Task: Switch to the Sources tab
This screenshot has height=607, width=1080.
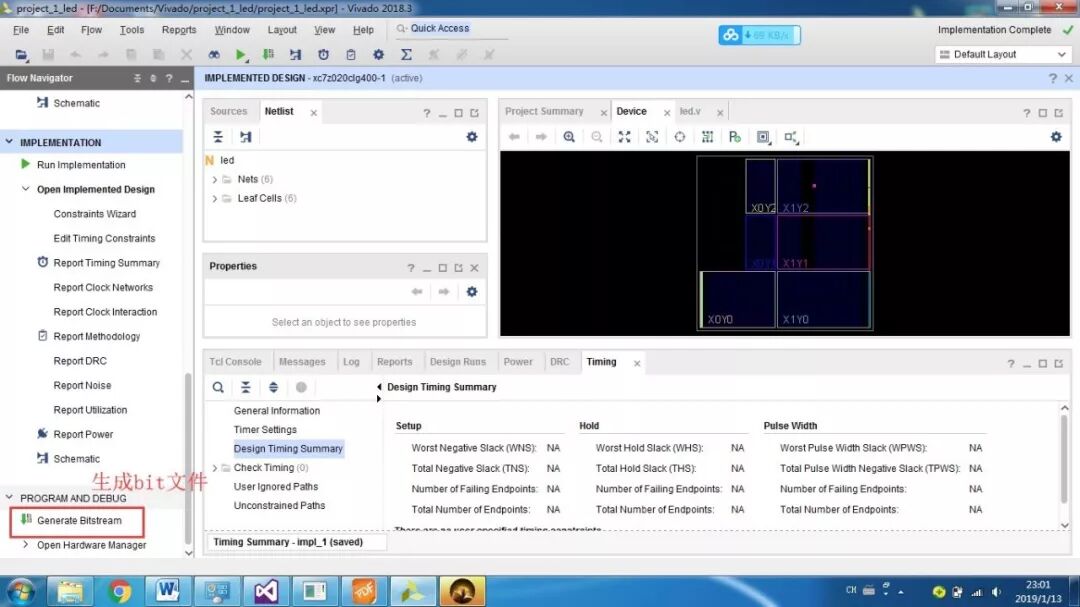Action: [228, 111]
